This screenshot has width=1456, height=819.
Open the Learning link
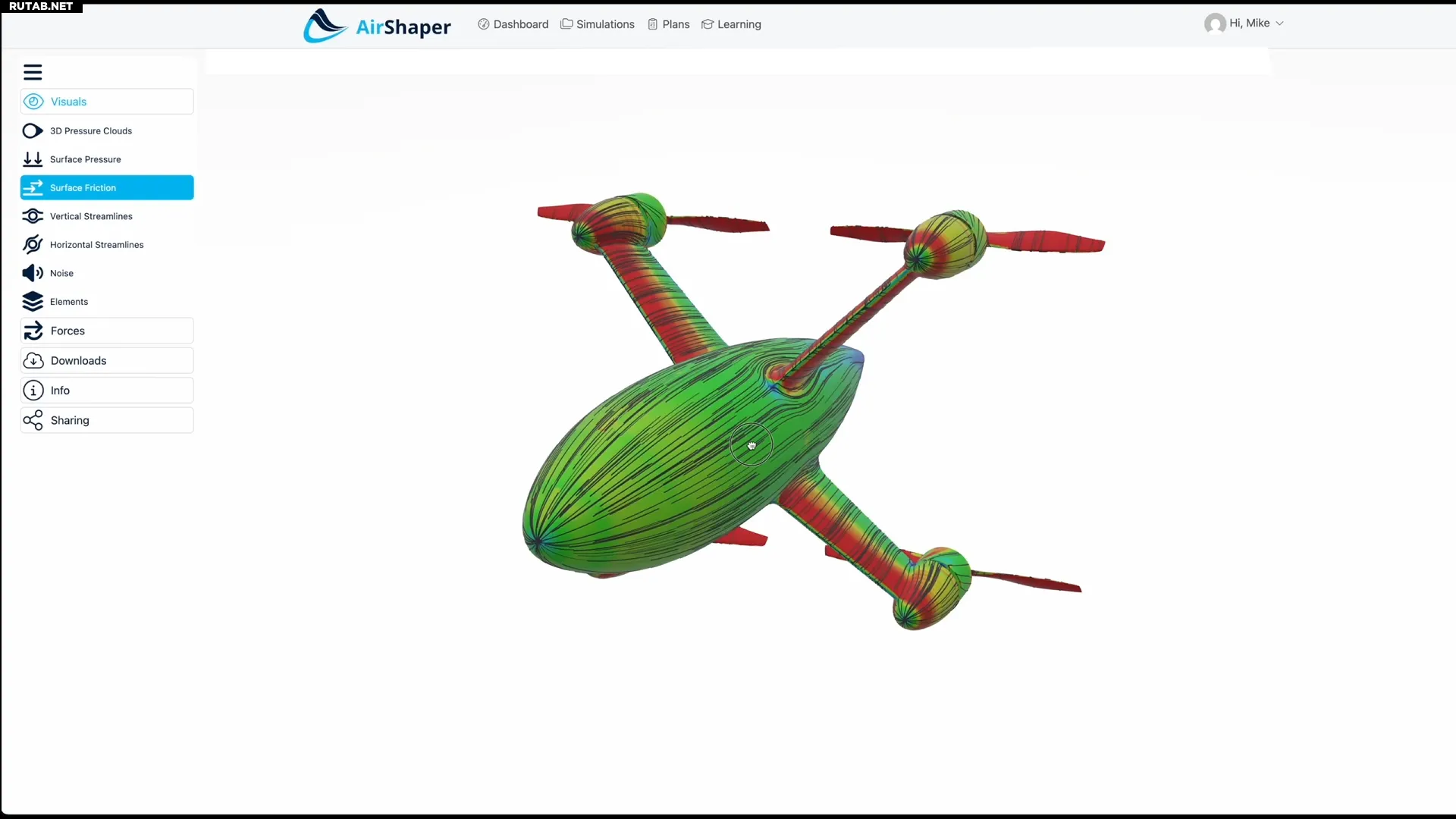[731, 24]
